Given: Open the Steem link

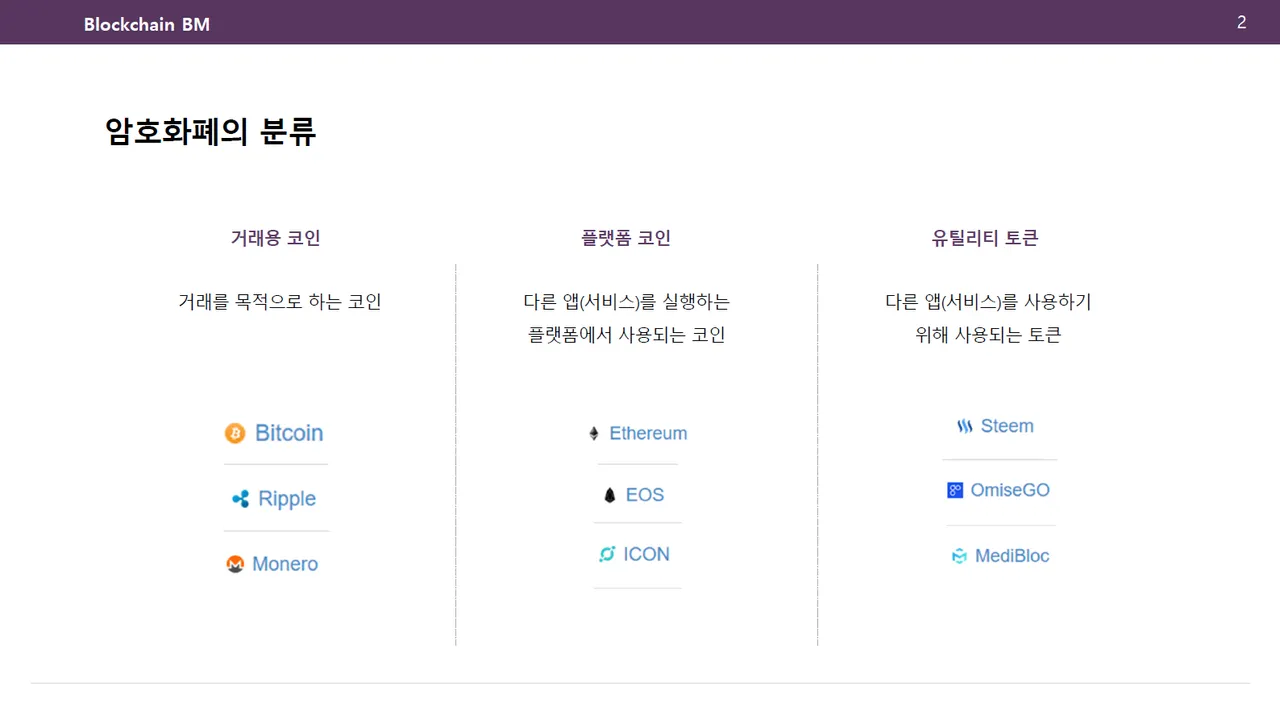Looking at the screenshot, I should [x=1007, y=426].
